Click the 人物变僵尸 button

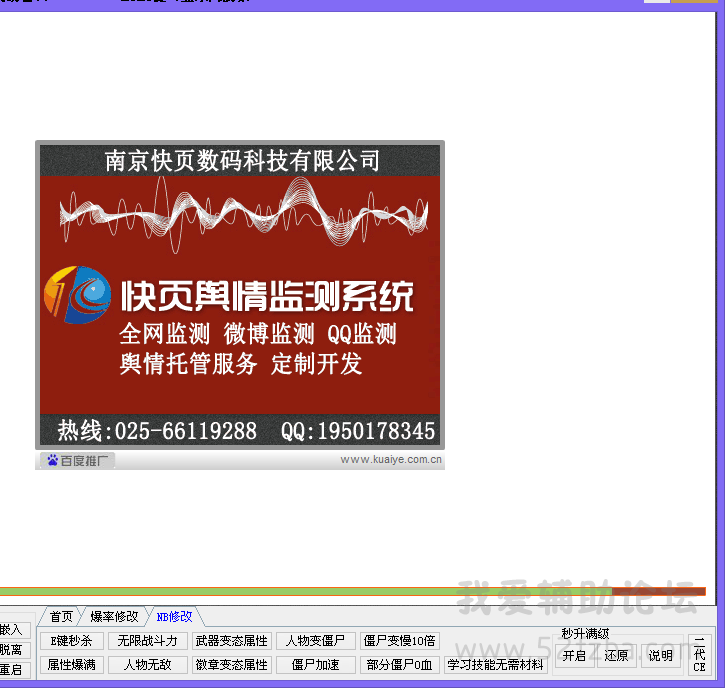point(315,641)
